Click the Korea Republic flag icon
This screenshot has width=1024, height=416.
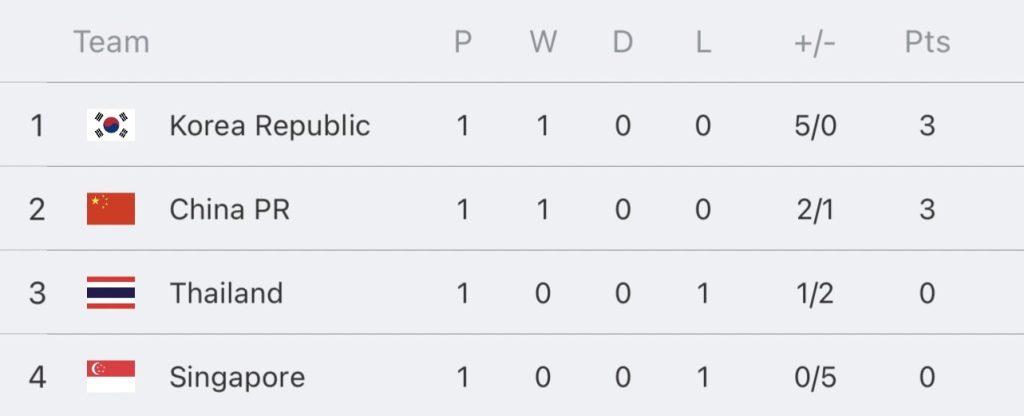(111, 125)
